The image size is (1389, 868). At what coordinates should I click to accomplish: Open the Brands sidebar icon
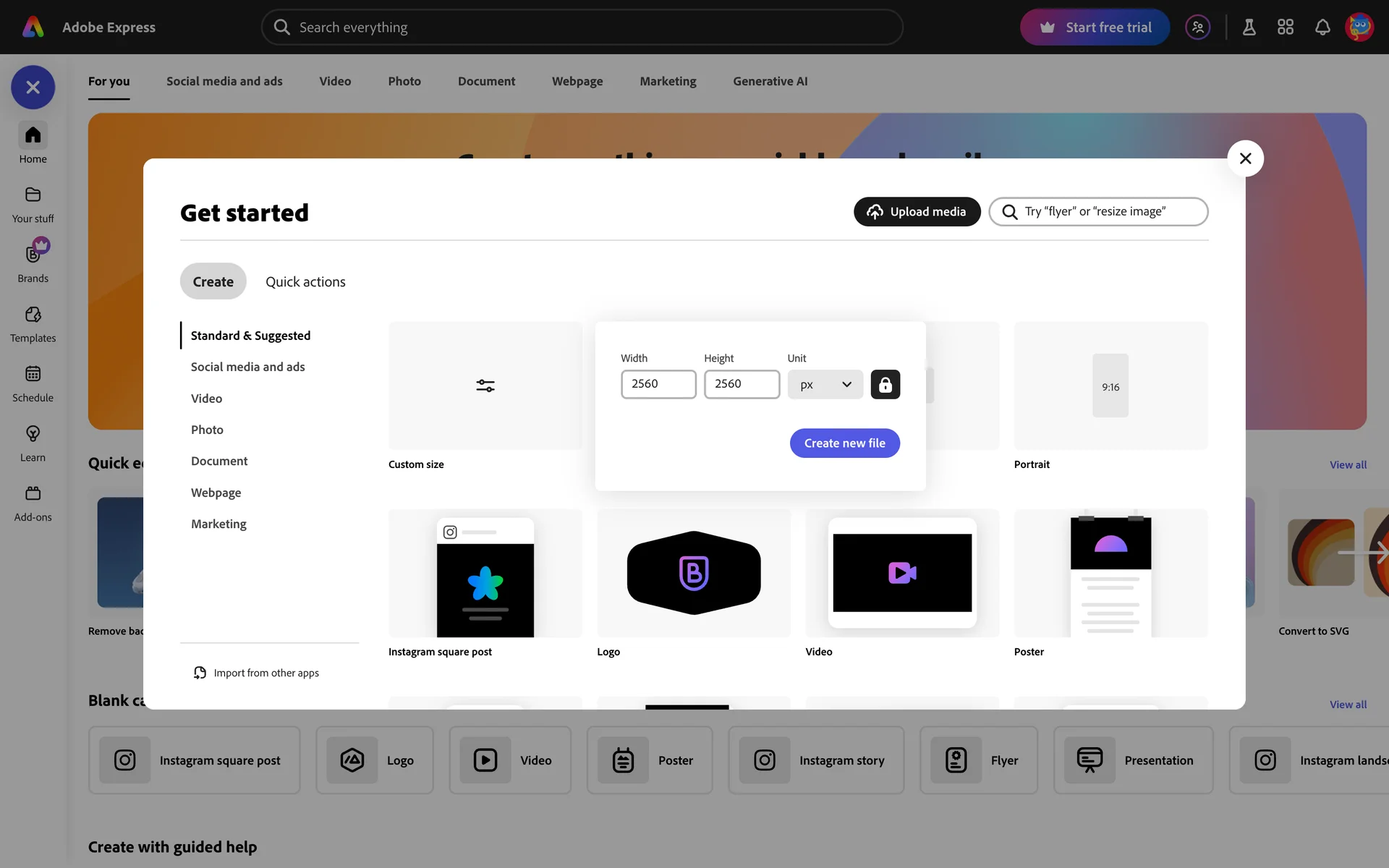coord(33,254)
